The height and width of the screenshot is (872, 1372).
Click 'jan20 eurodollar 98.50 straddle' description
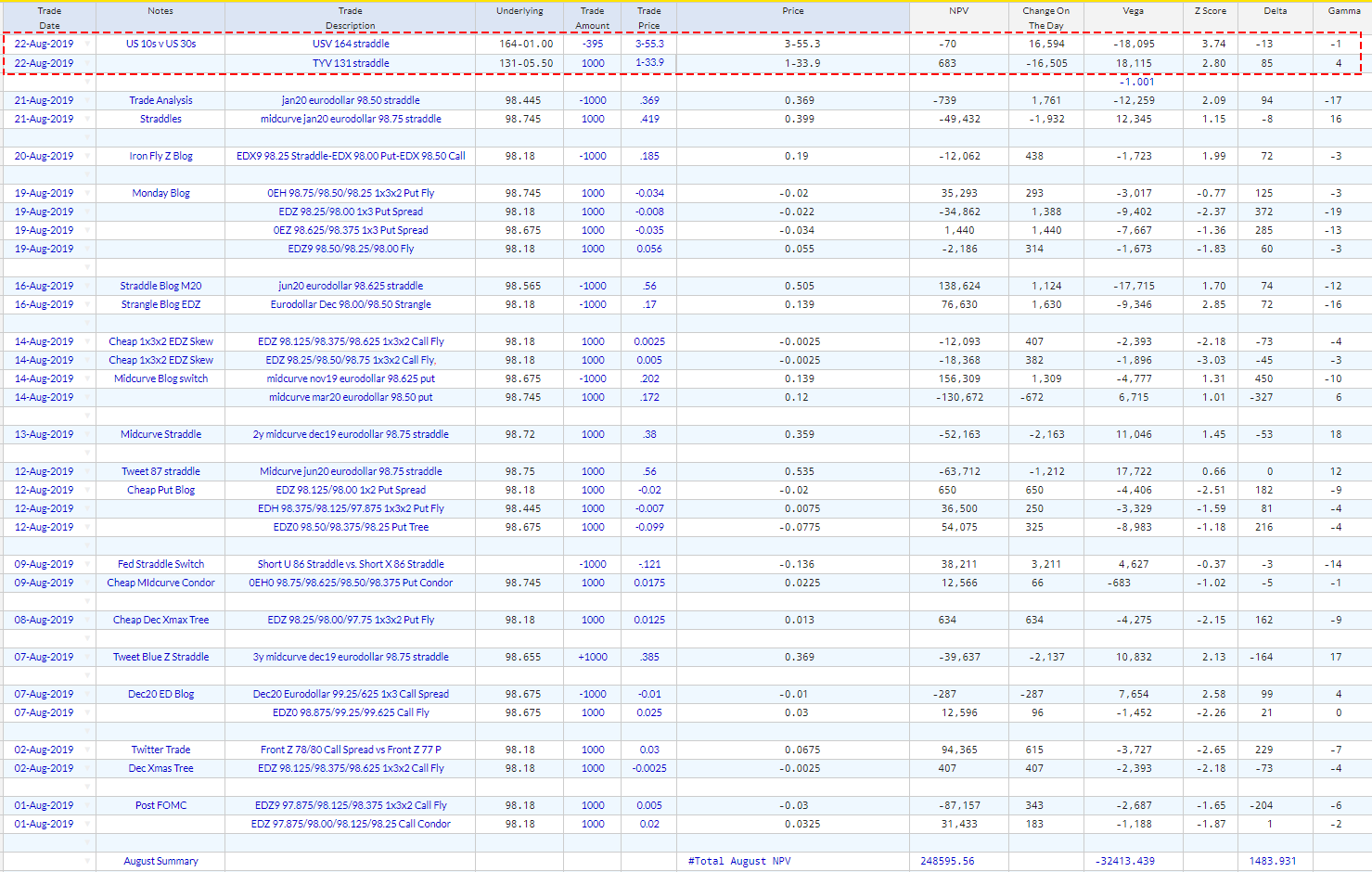351,100
